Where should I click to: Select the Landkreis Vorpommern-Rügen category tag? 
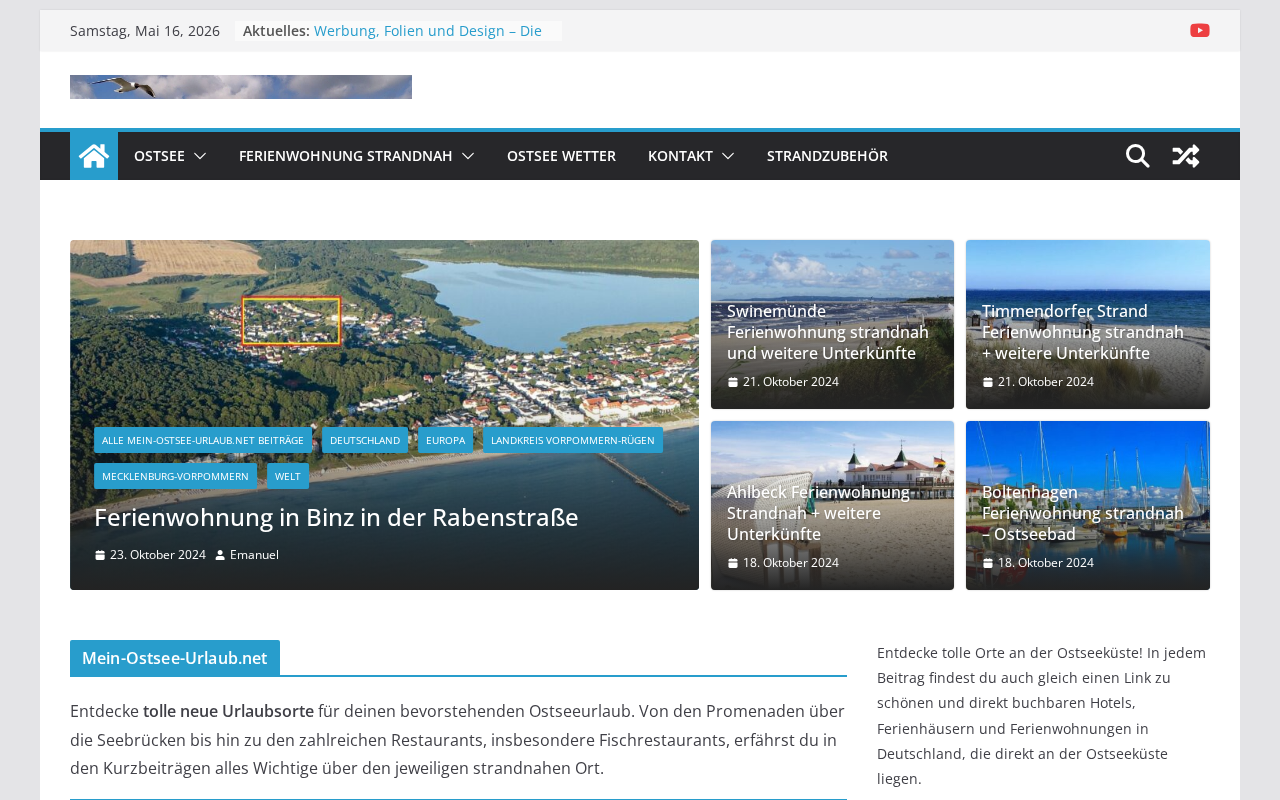(573, 440)
